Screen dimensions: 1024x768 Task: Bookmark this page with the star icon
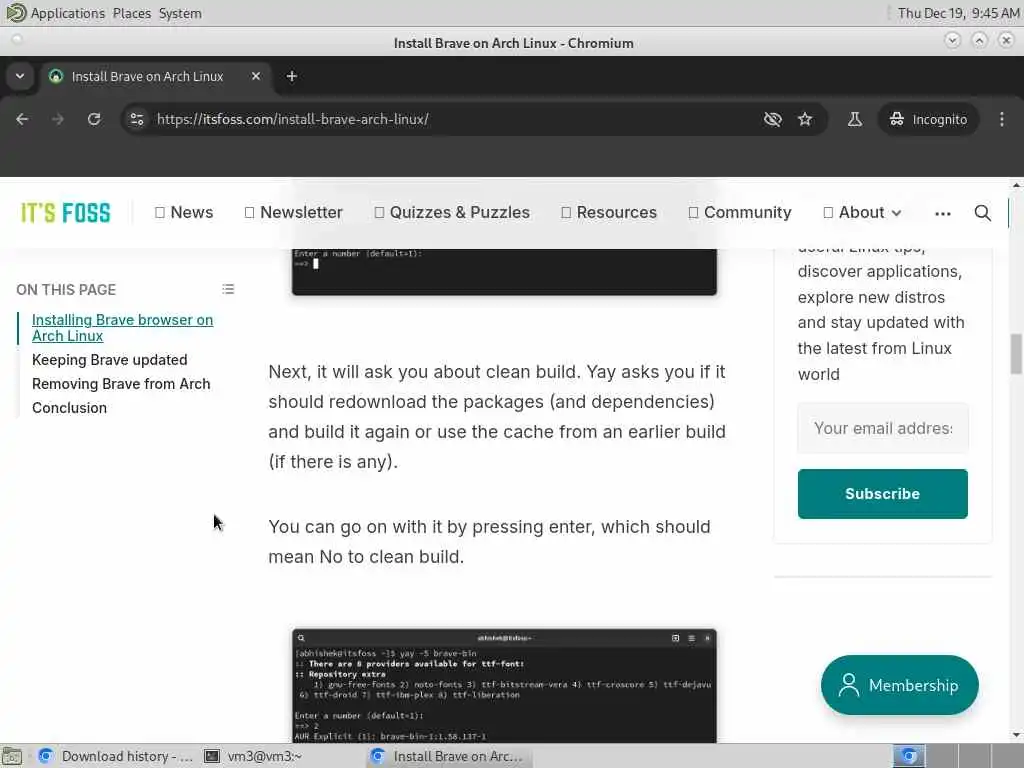point(805,119)
